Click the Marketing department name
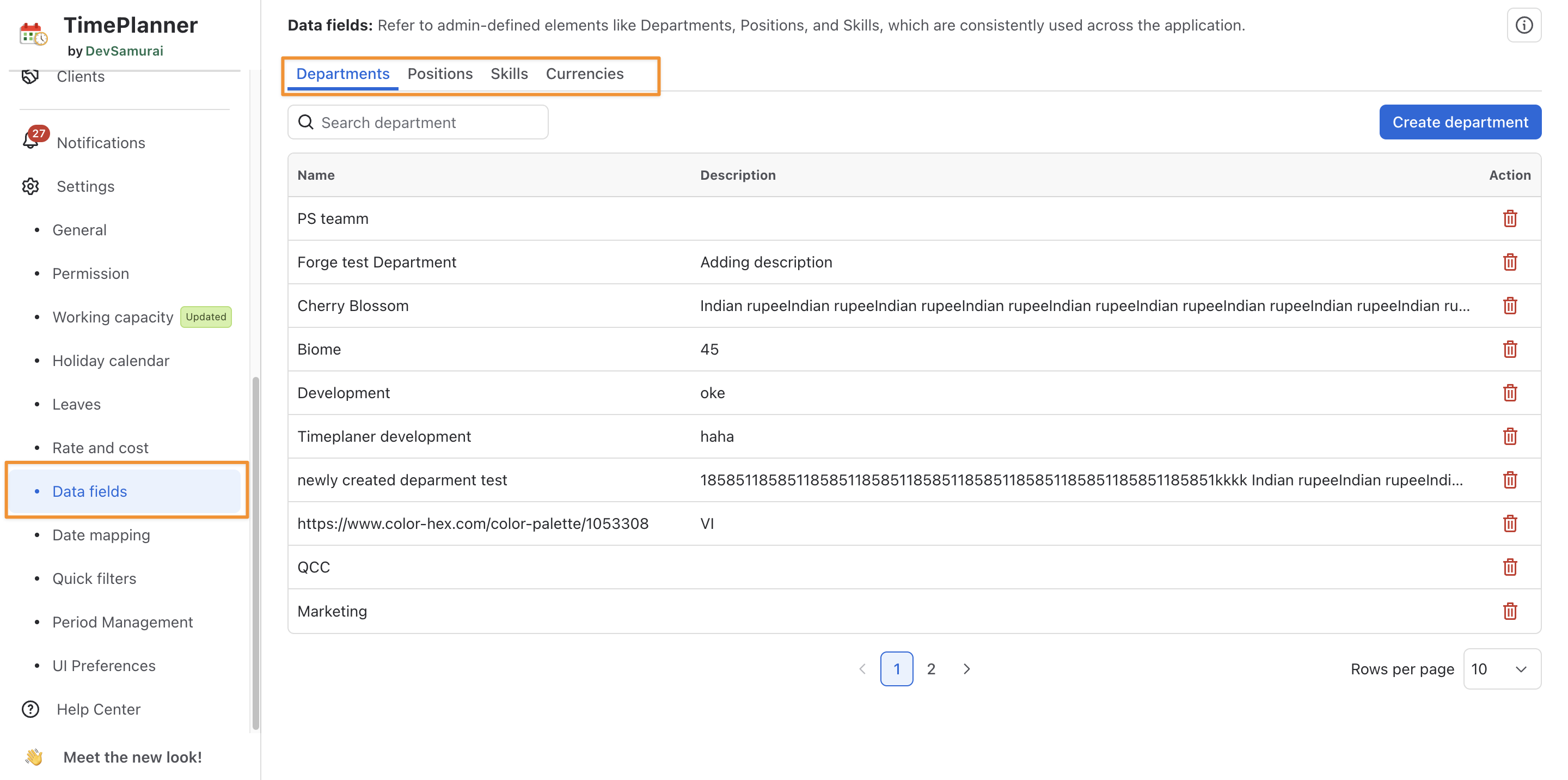1568x780 pixels. [332, 611]
